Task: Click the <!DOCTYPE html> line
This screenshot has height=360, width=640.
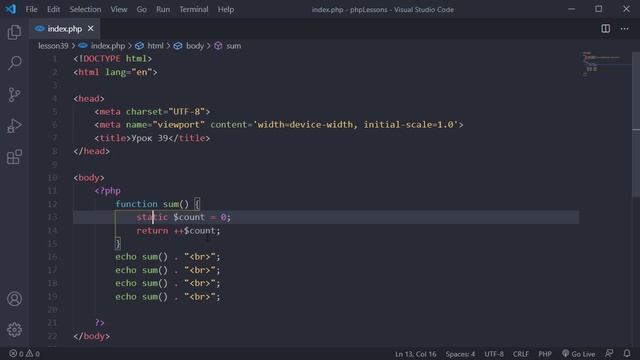Action: click(x=113, y=59)
